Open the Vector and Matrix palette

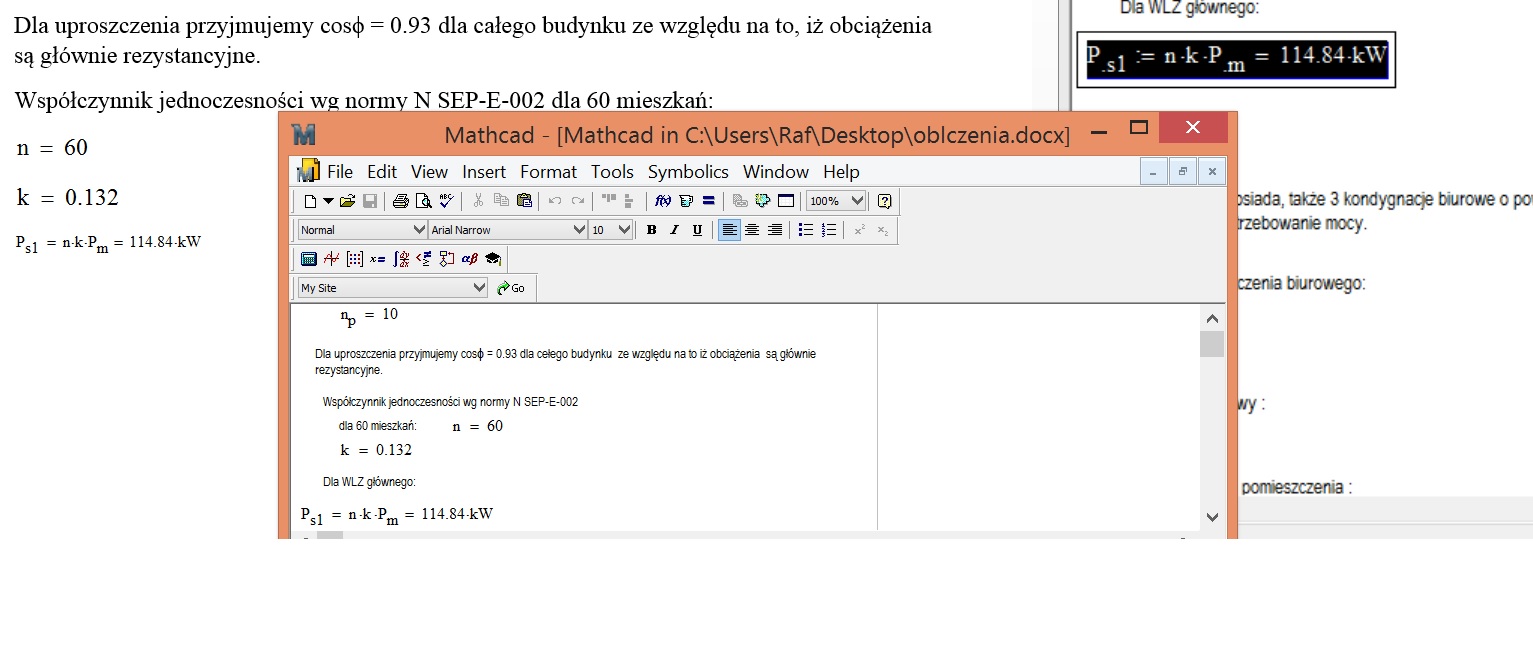[355, 259]
